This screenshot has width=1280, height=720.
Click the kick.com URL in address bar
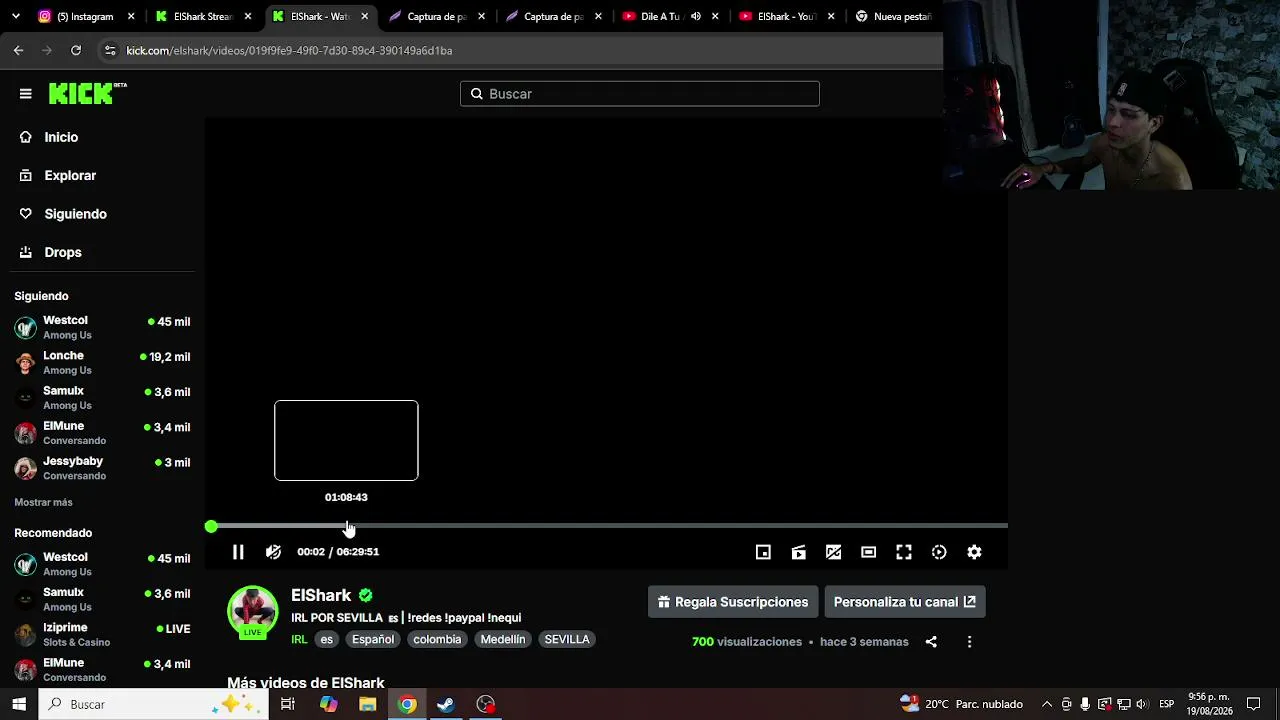tap(289, 50)
